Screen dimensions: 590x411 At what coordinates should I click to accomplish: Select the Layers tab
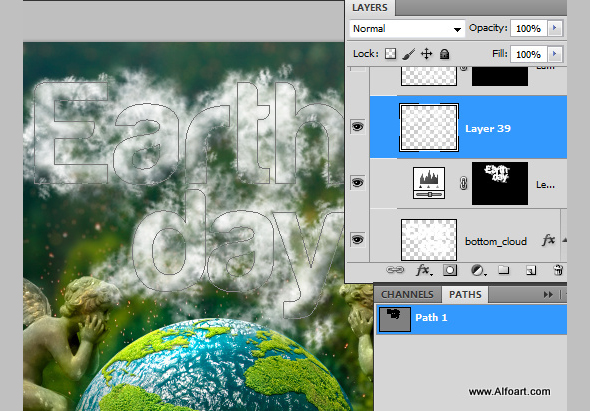click(370, 8)
